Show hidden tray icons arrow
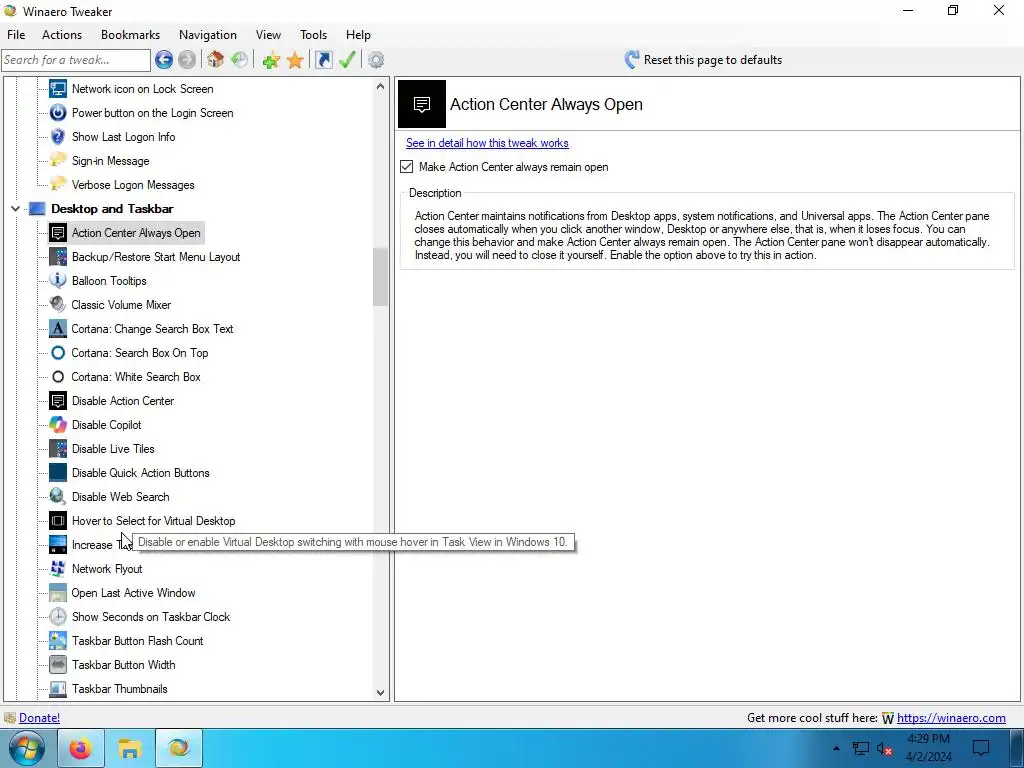1024x768 pixels. [x=837, y=748]
